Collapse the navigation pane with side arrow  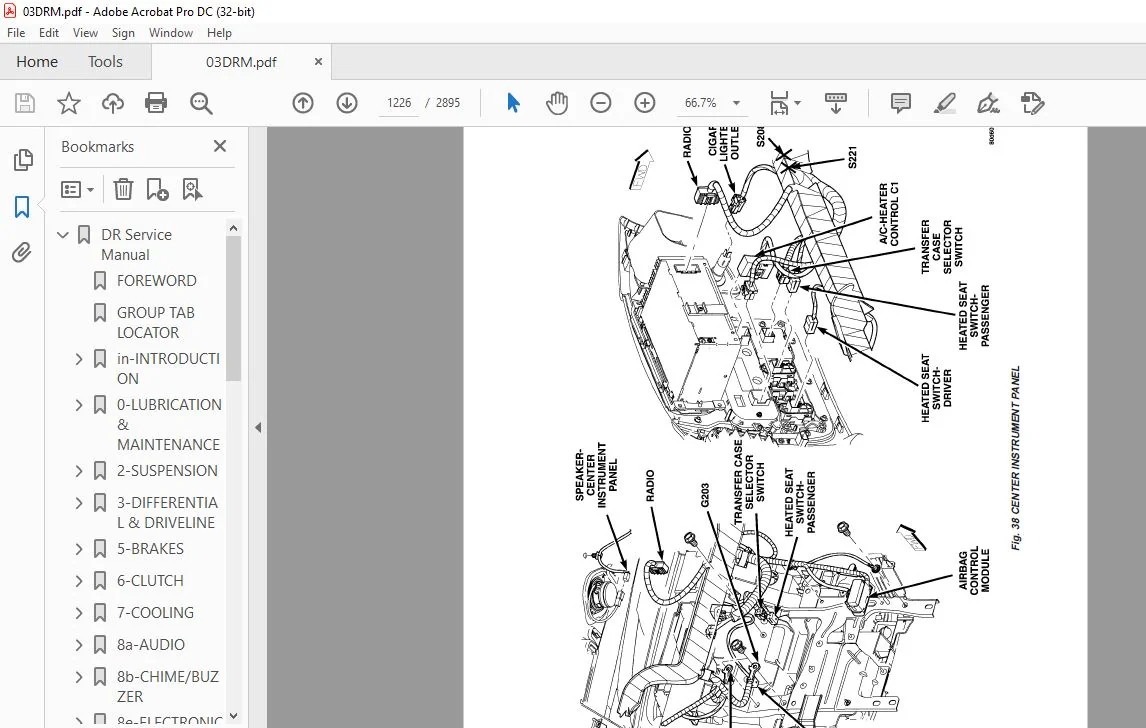point(258,428)
